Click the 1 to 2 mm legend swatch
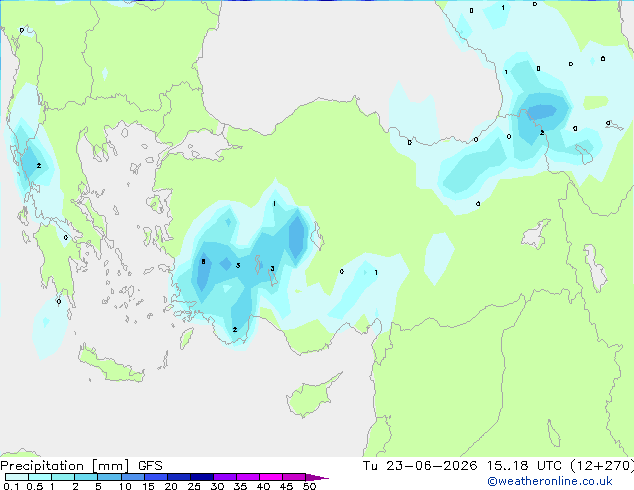Screen dimensions: 634x490 point(63,477)
